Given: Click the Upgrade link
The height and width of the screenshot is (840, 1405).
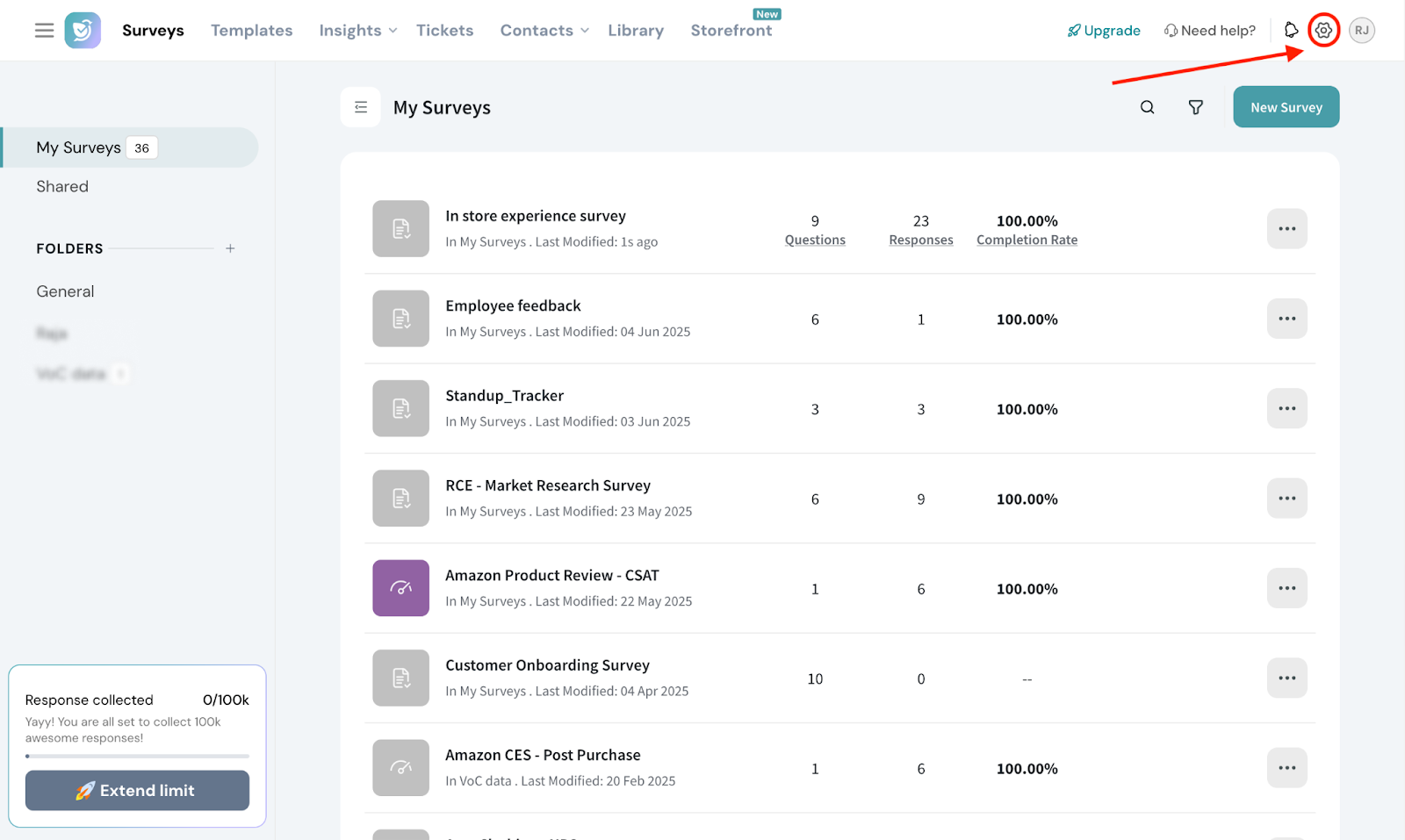Looking at the screenshot, I should (x=1104, y=31).
